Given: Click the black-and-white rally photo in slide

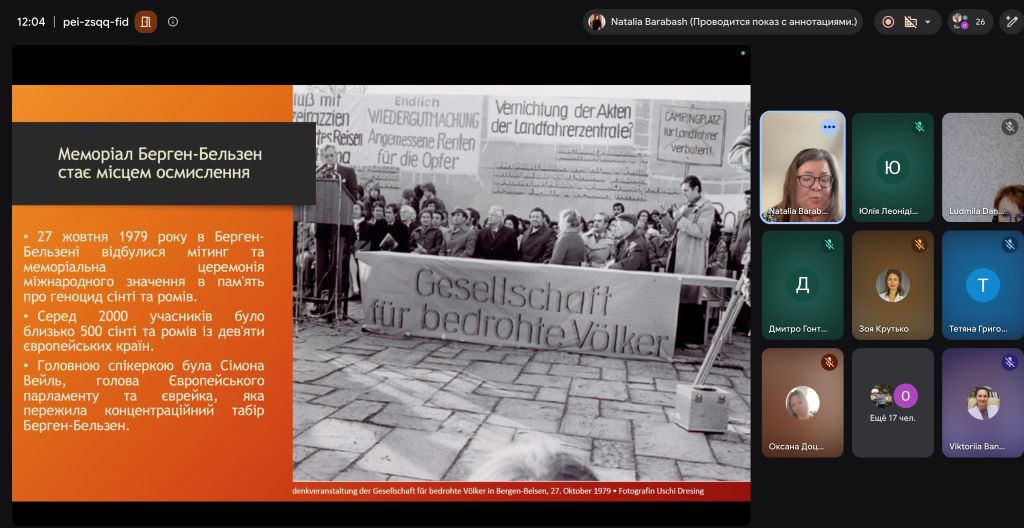Looking at the screenshot, I should pos(521,283).
